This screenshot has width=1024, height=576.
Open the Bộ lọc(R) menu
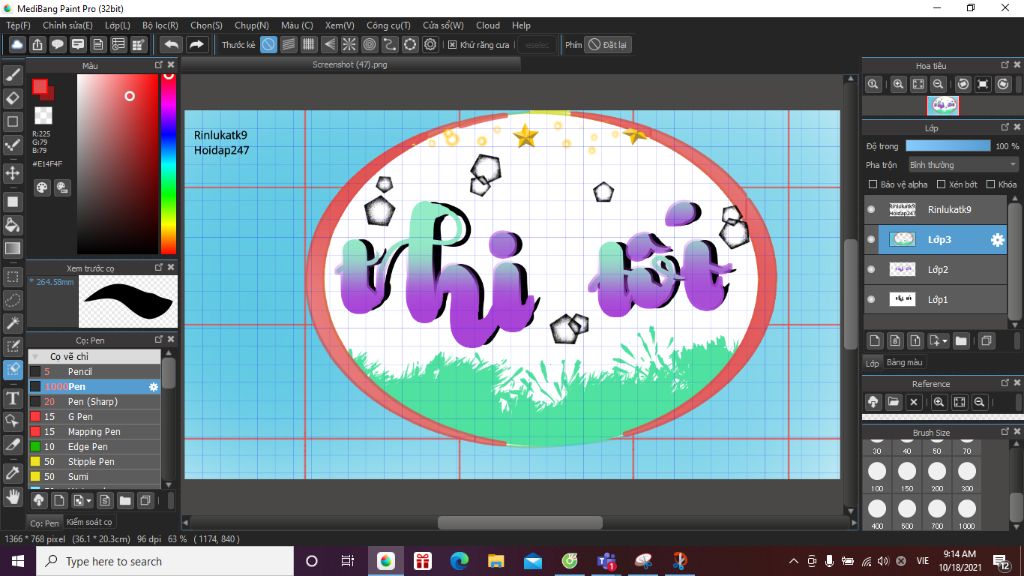pyautogui.click(x=160, y=25)
